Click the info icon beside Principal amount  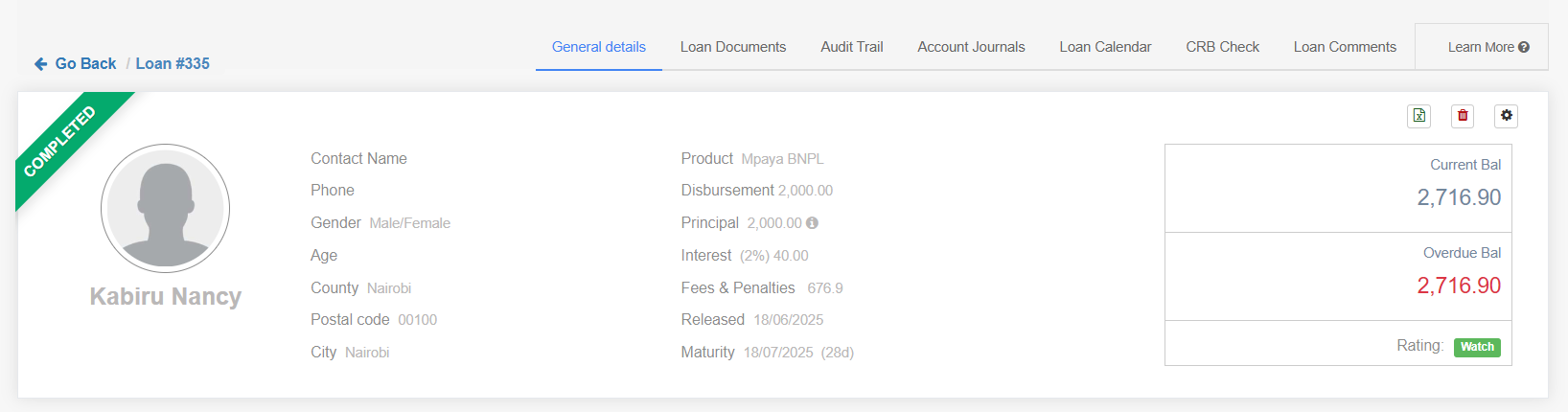[812, 223]
